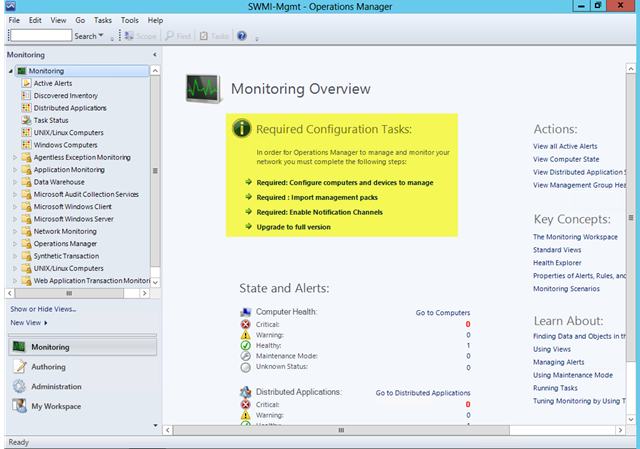This screenshot has height=449, width=640.
Task: Click the My Workspace icon
Action: coord(19,406)
